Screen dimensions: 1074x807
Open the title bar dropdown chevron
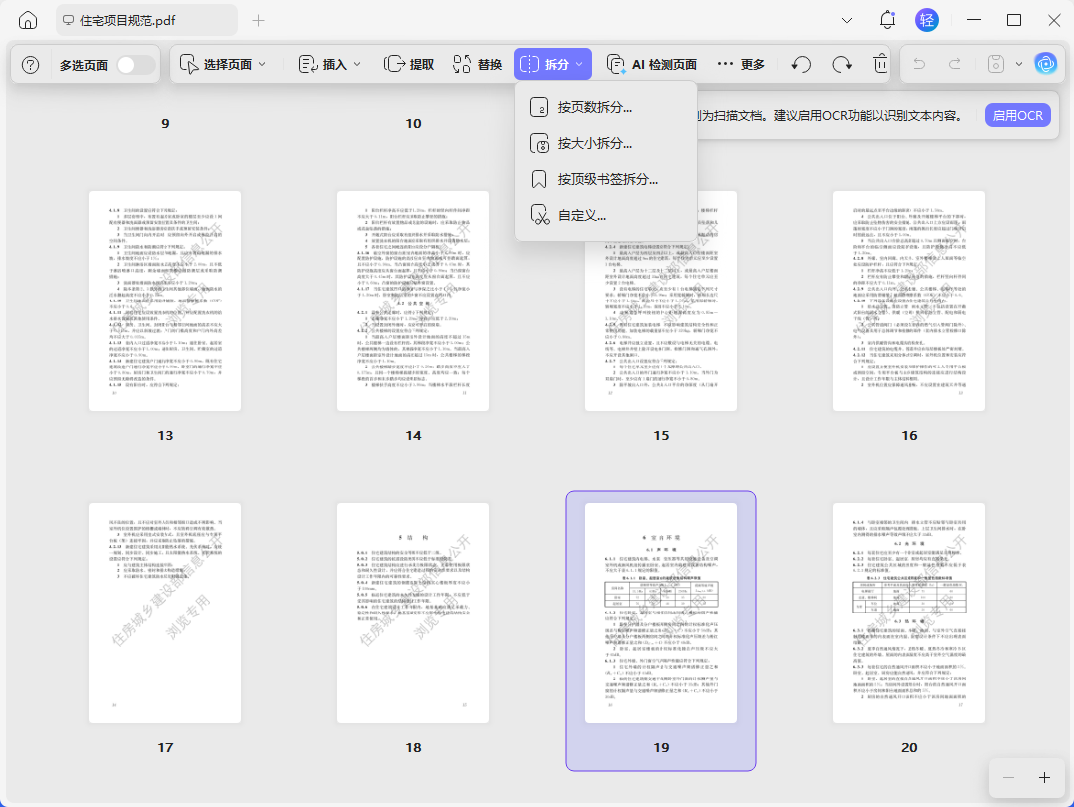tap(847, 21)
